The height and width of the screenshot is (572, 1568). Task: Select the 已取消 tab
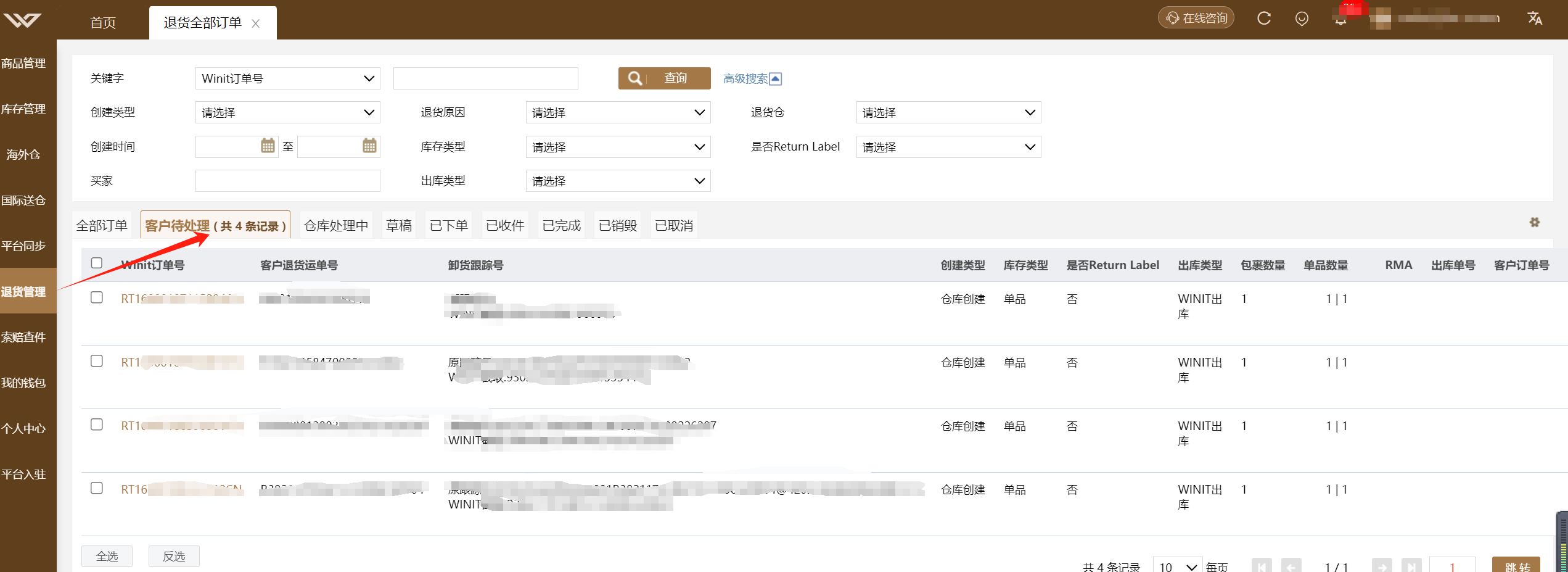click(x=674, y=226)
